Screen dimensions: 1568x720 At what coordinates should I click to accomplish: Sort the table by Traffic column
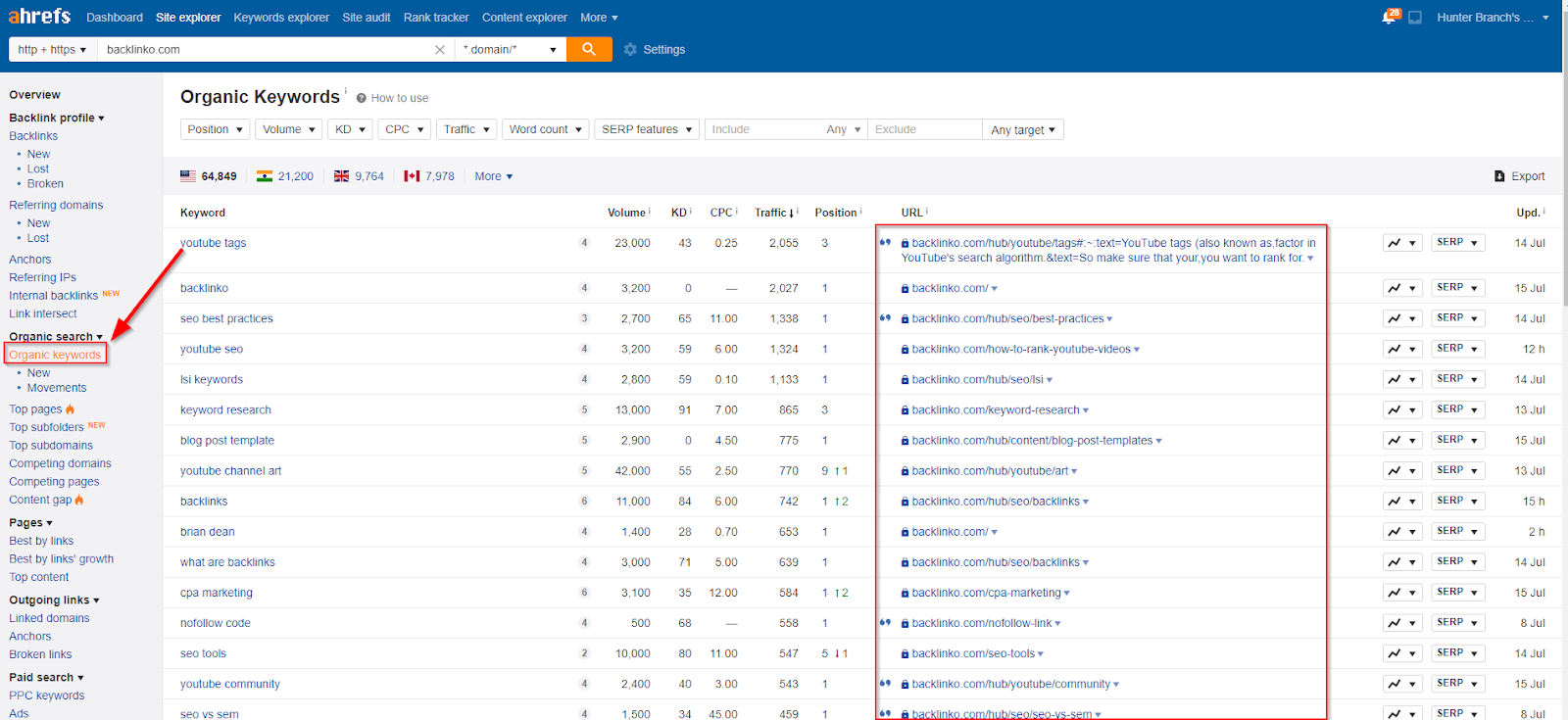point(775,213)
